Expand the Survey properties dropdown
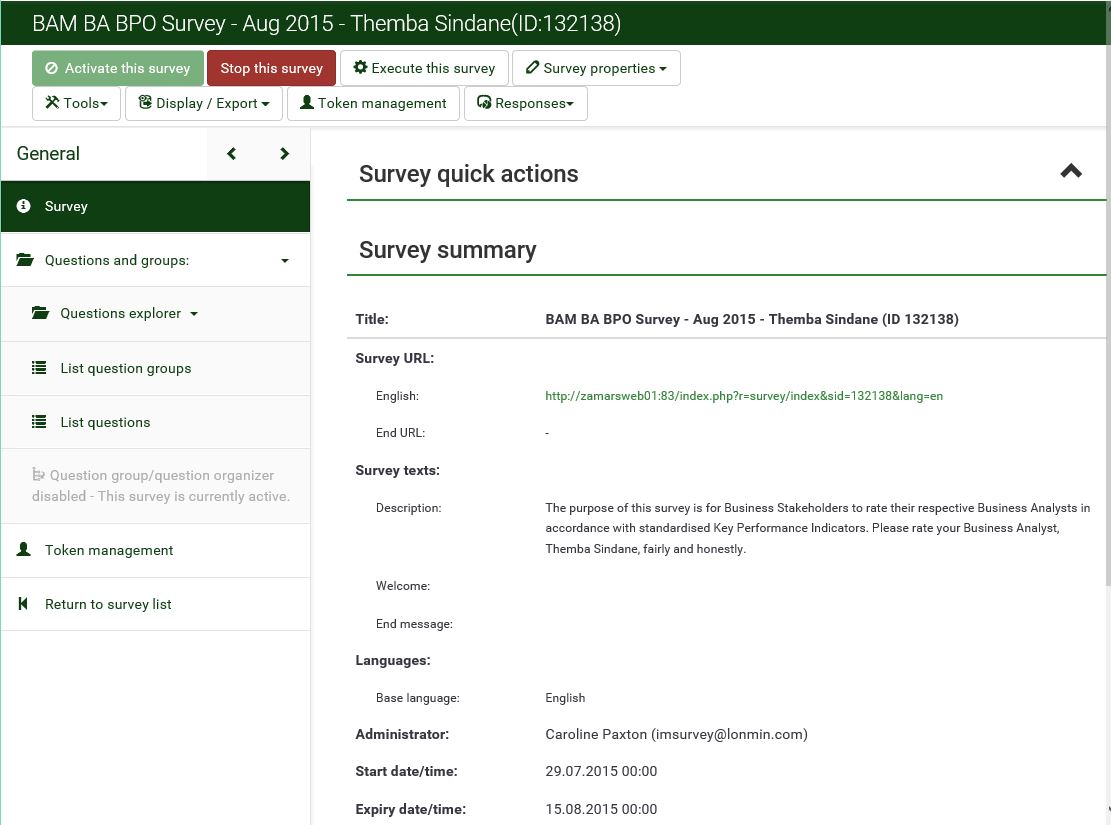 (596, 68)
